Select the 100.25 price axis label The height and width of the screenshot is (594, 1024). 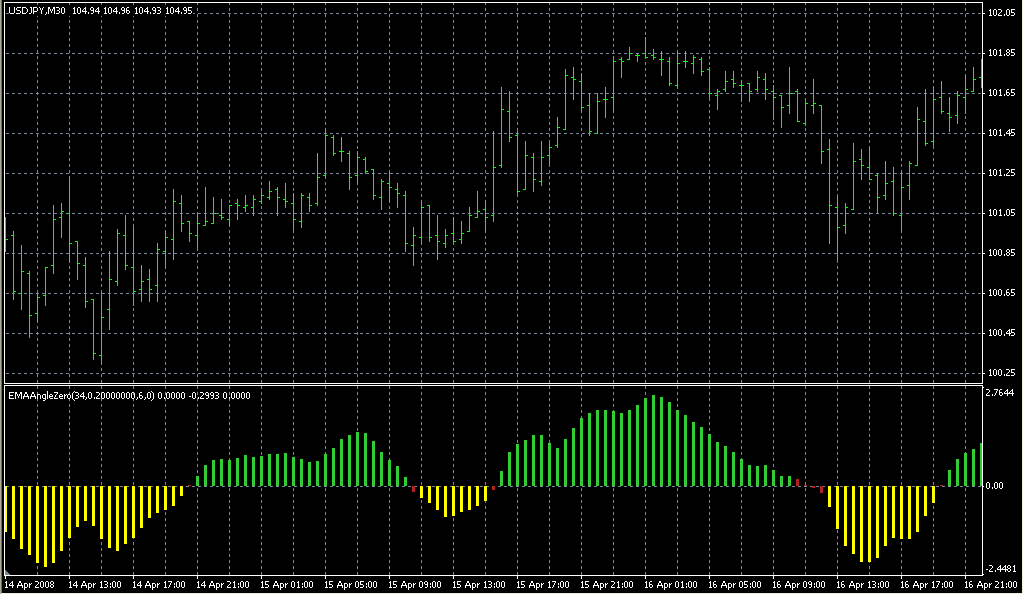coord(1001,373)
